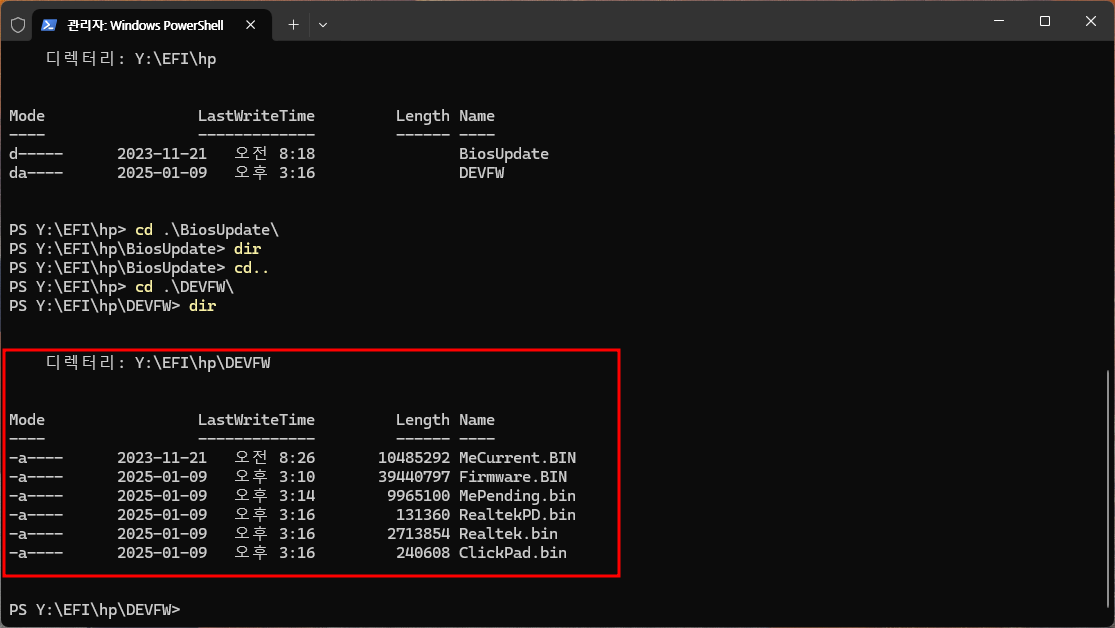Image resolution: width=1115 pixels, height=628 pixels.
Task: Click the 오후 3:10 timestamp of Firmware.BIN
Action: click(274, 477)
